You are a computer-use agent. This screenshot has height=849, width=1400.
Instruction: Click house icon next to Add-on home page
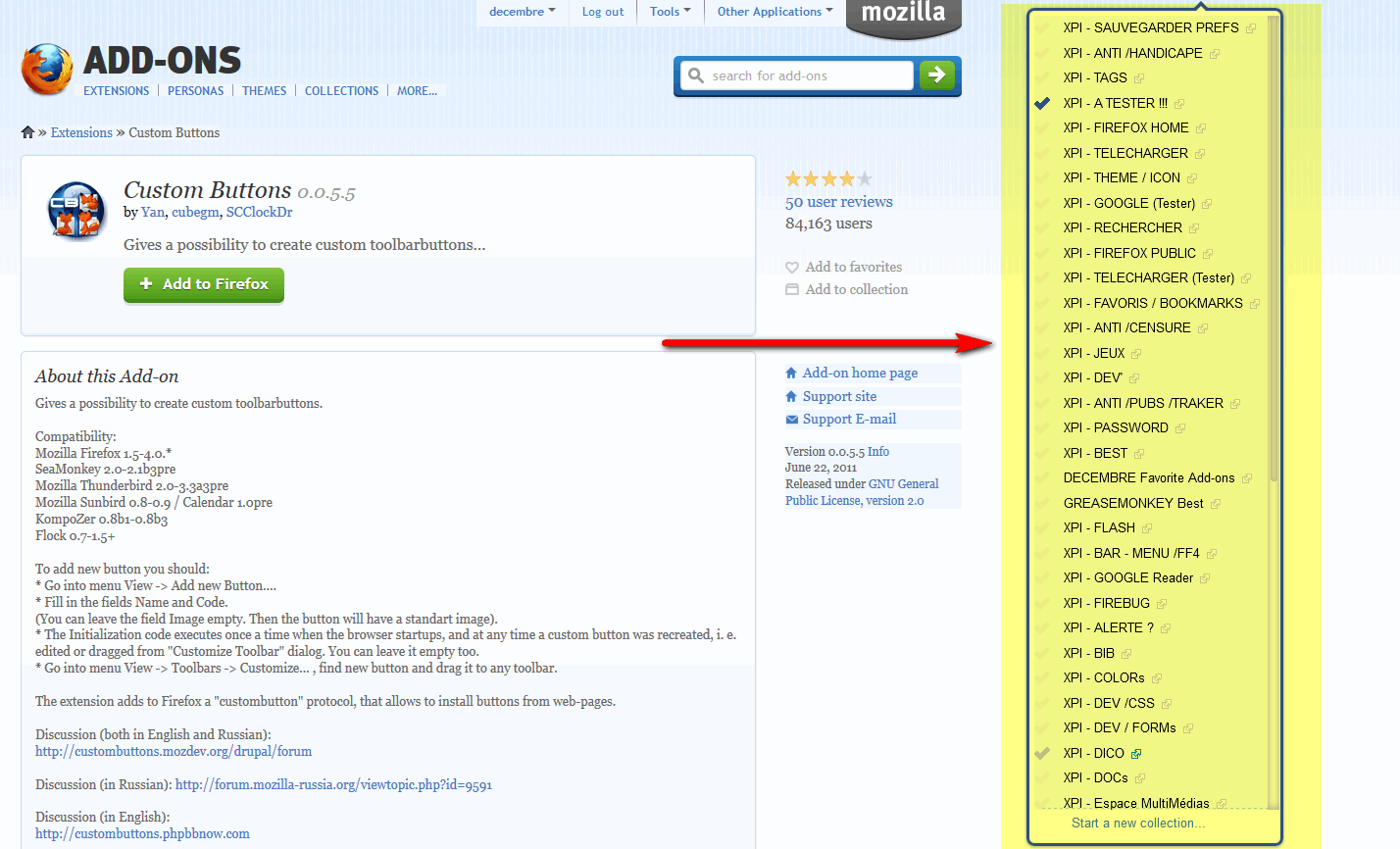[791, 373]
